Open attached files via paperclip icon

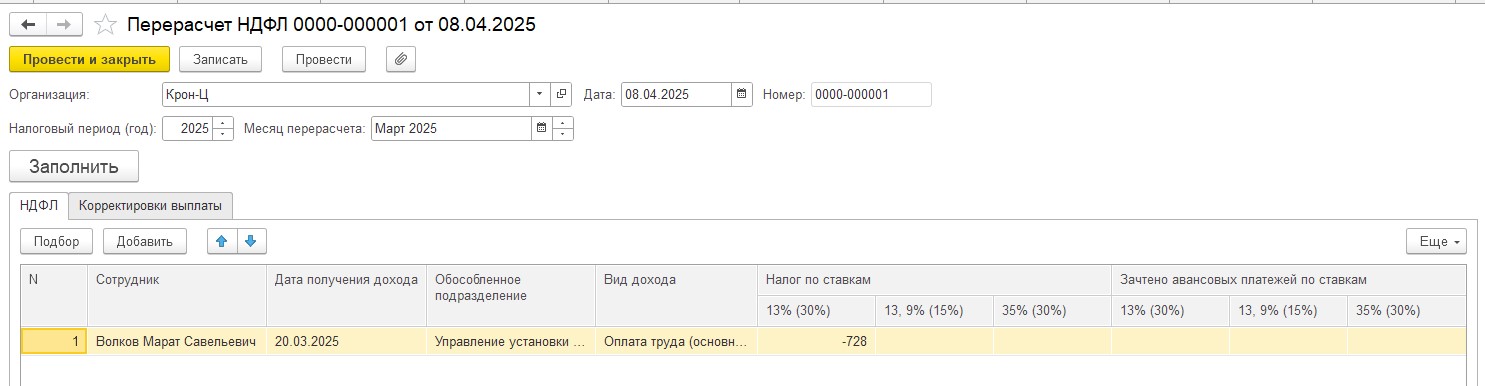click(x=400, y=59)
